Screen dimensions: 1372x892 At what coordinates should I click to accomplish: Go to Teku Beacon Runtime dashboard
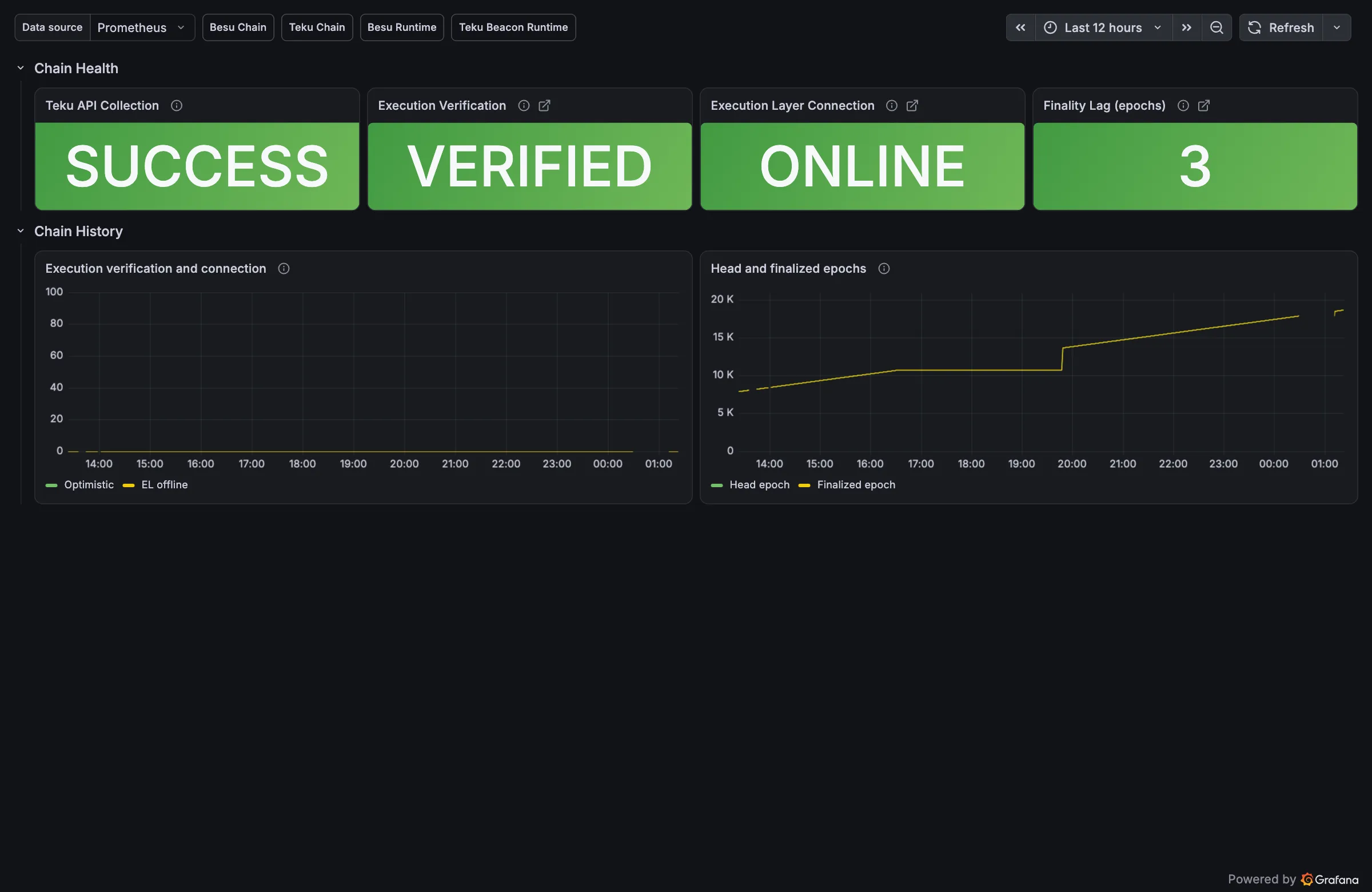click(x=513, y=27)
